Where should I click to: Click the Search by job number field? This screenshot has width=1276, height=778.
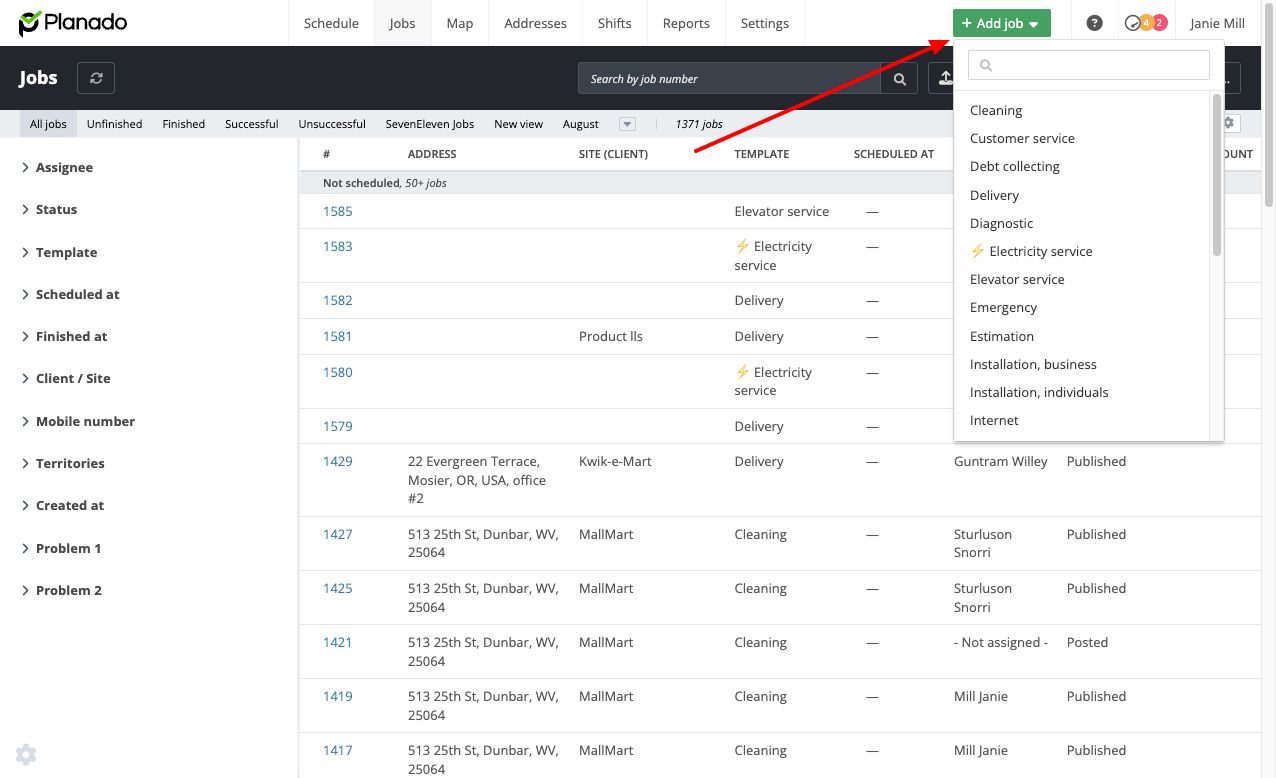(x=729, y=78)
